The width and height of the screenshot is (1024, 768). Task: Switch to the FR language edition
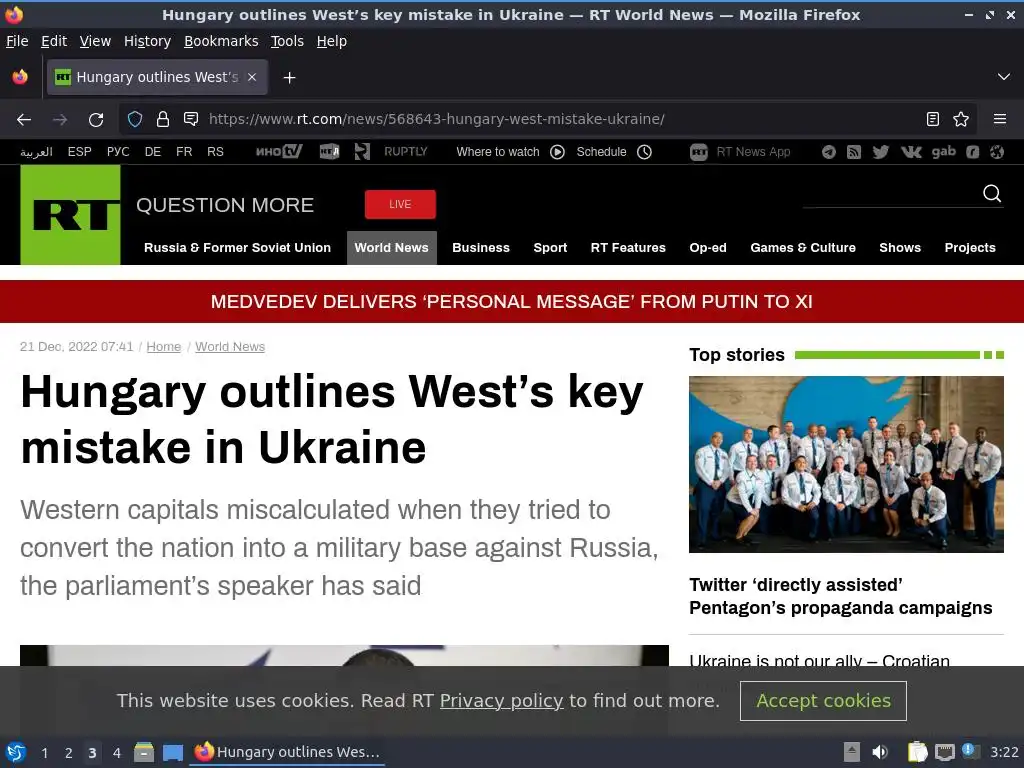pos(184,152)
